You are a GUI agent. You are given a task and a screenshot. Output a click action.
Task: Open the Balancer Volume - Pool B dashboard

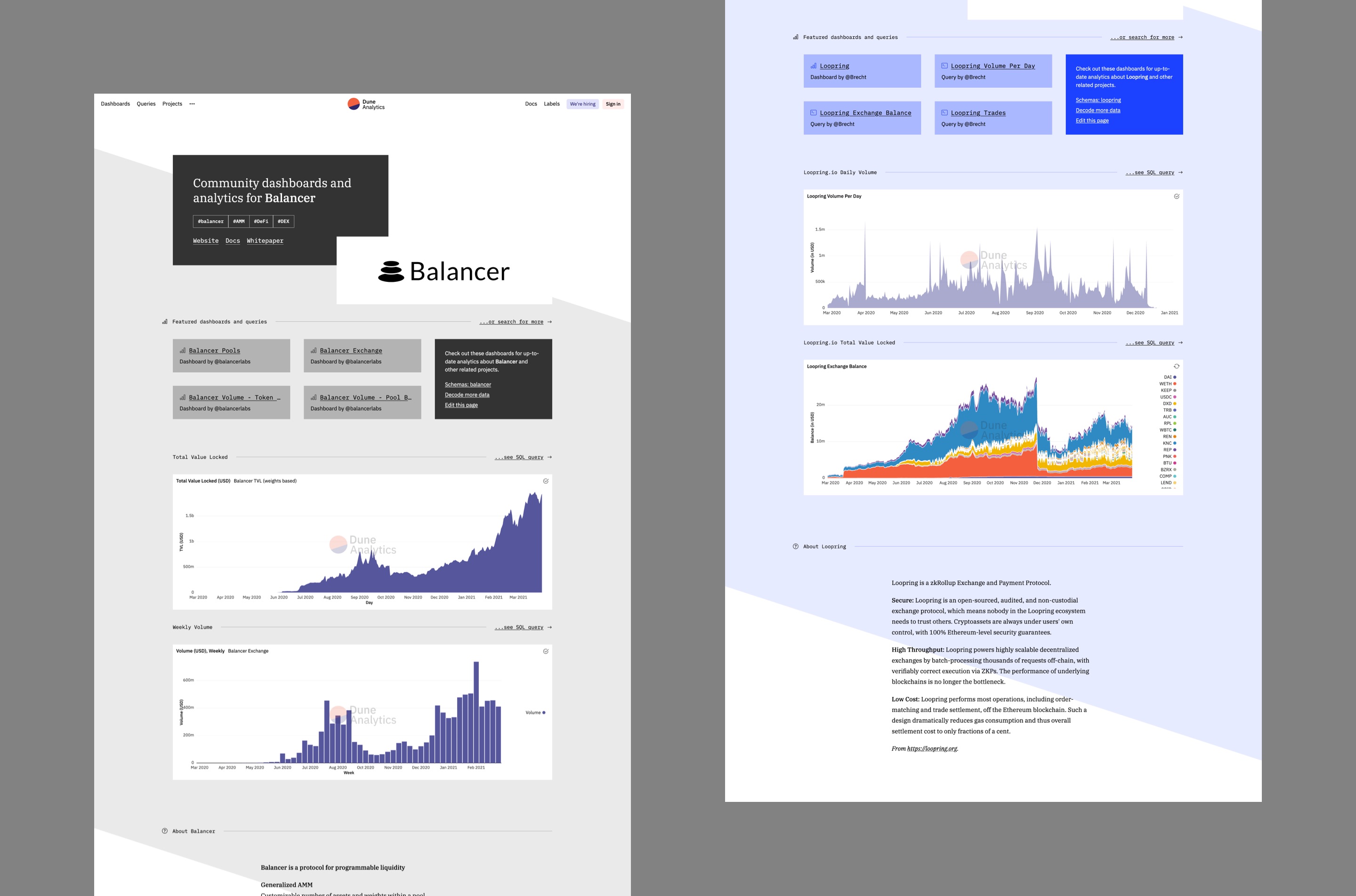click(363, 402)
